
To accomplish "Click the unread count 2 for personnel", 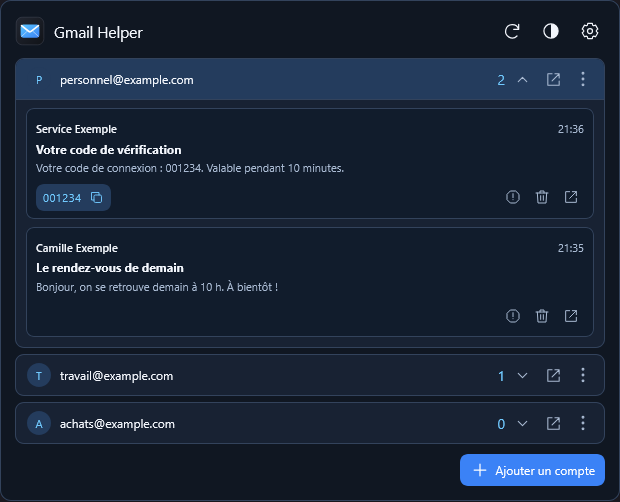I will pos(501,80).
